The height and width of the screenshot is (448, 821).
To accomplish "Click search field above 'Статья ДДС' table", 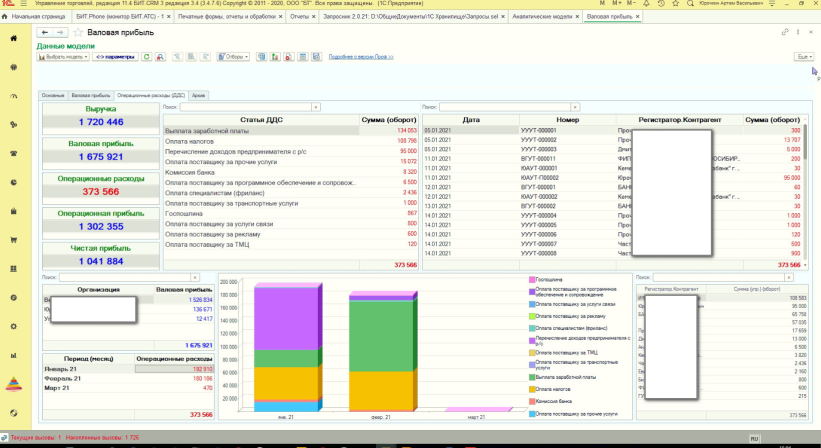I will 247,105.
